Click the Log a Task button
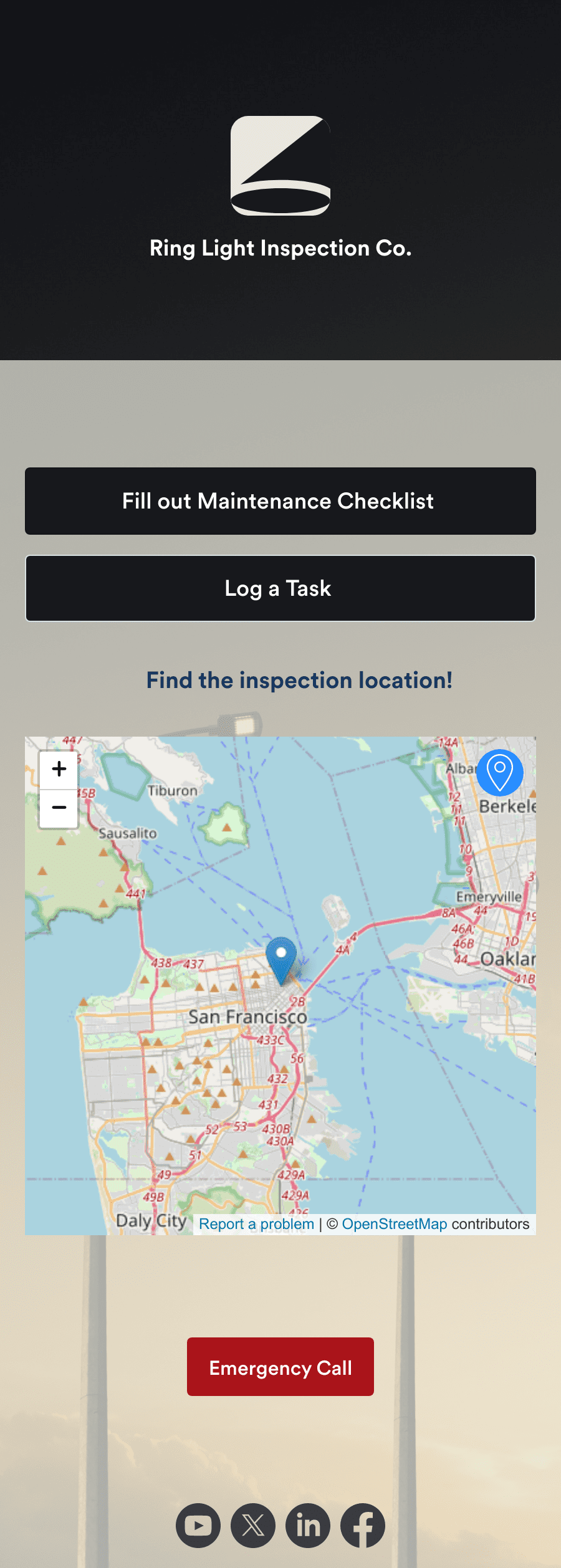 point(280,588)
